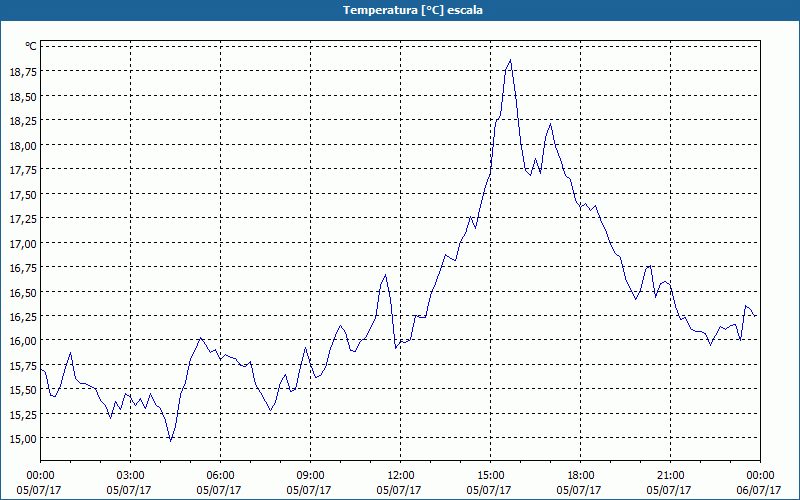Click the 18:00 time label

tap(581, 476)
